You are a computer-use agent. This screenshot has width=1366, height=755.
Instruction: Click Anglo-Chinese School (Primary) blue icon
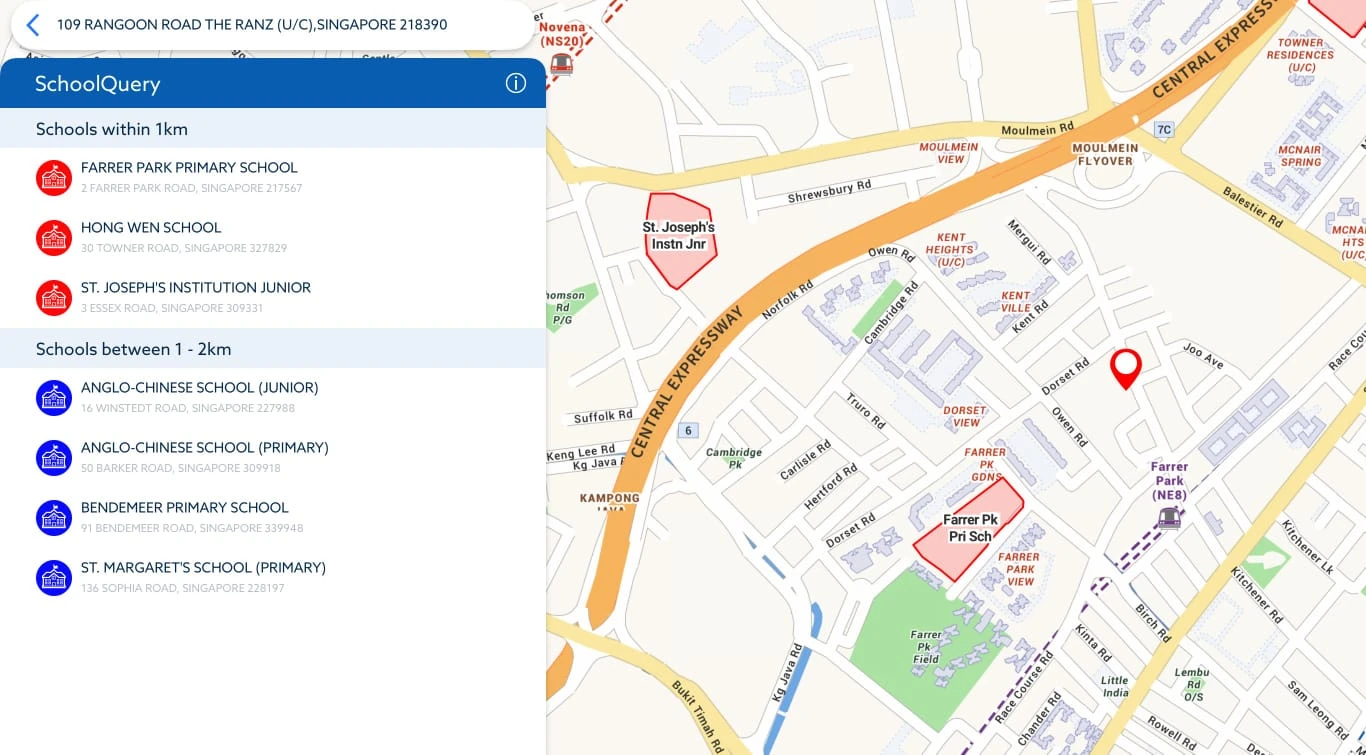tap(54, 458)
